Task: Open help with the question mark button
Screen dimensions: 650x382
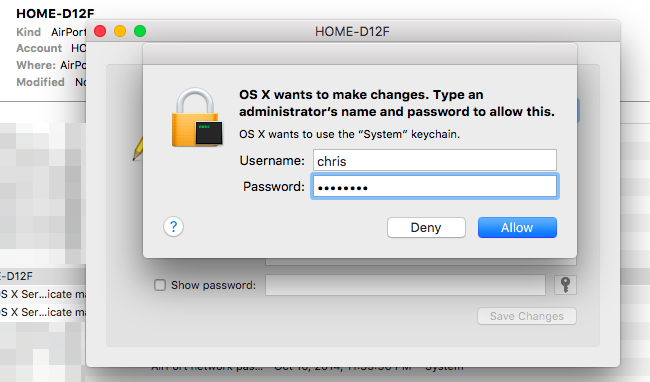Action: (173, 227)
